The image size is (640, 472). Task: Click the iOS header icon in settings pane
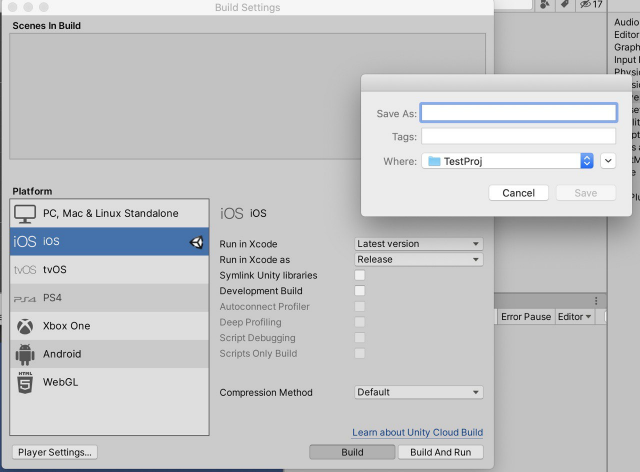pyautogui.click(x=231, y=214)
